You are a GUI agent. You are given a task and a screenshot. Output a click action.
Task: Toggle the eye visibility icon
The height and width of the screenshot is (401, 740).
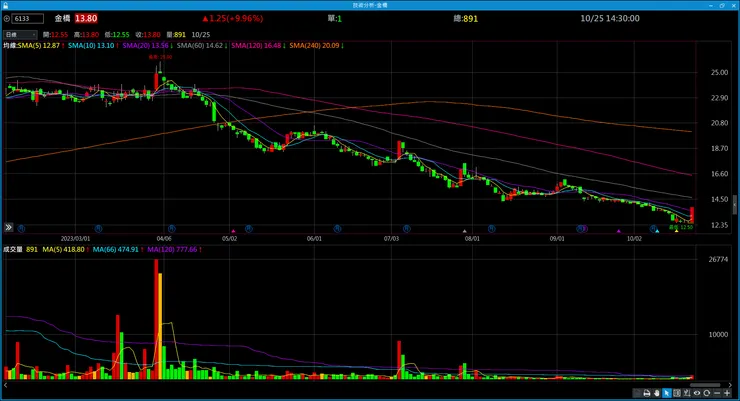697,393
